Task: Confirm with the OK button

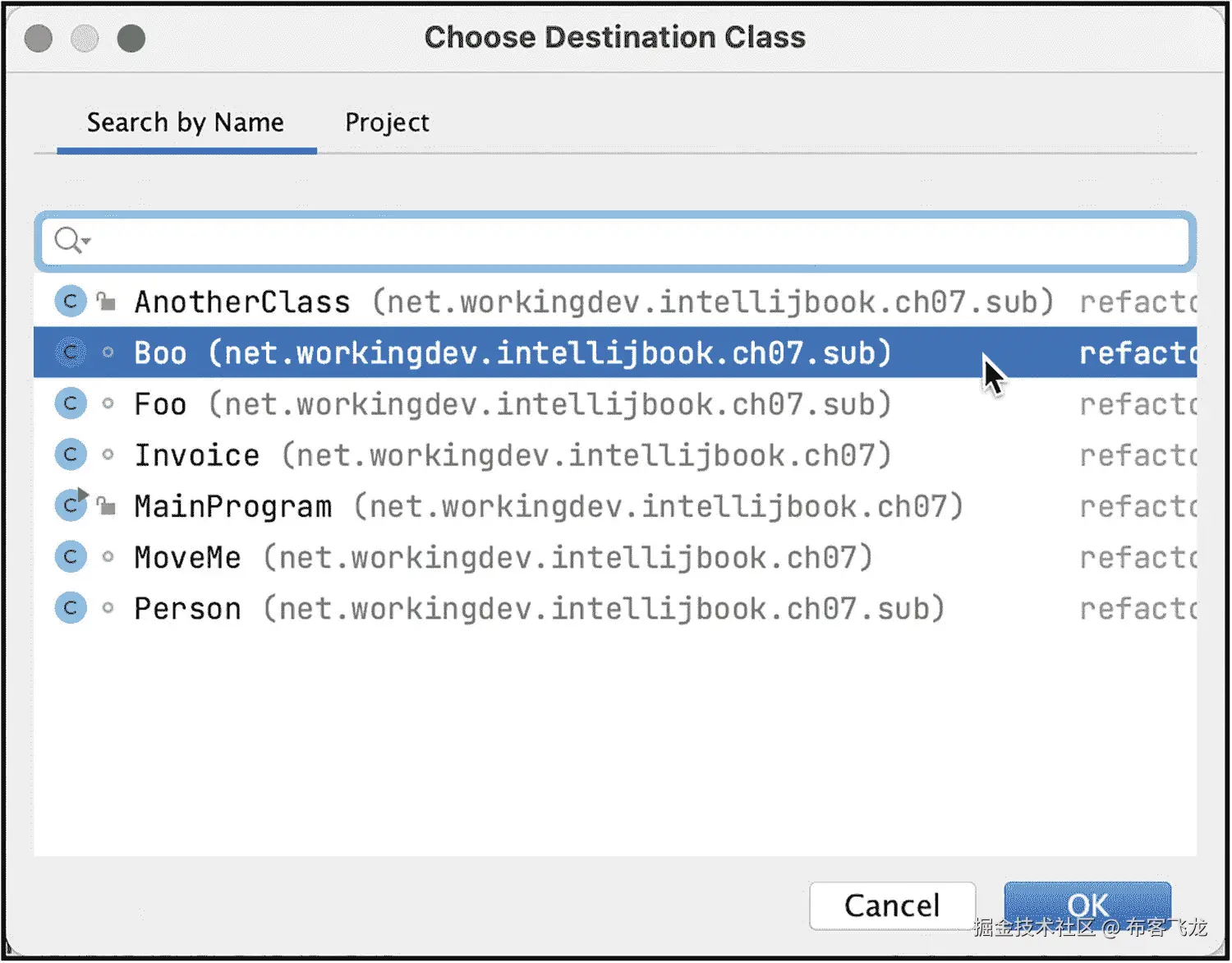Action: [x=1087, y=905]
